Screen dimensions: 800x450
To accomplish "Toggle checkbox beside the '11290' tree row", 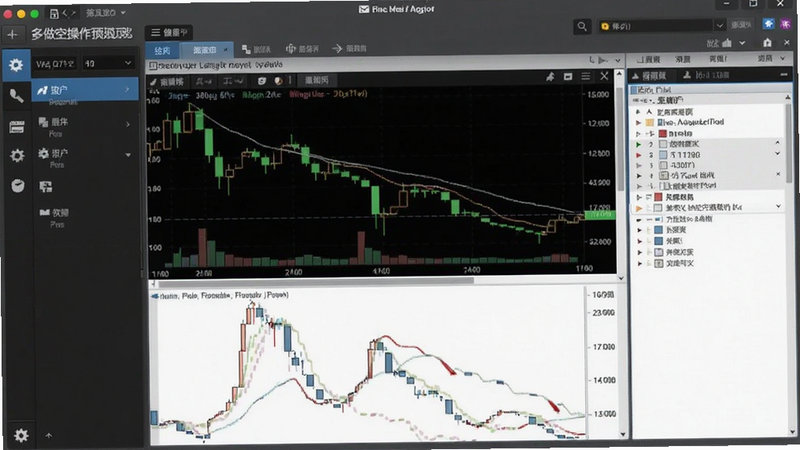I will tap(663, 155).
